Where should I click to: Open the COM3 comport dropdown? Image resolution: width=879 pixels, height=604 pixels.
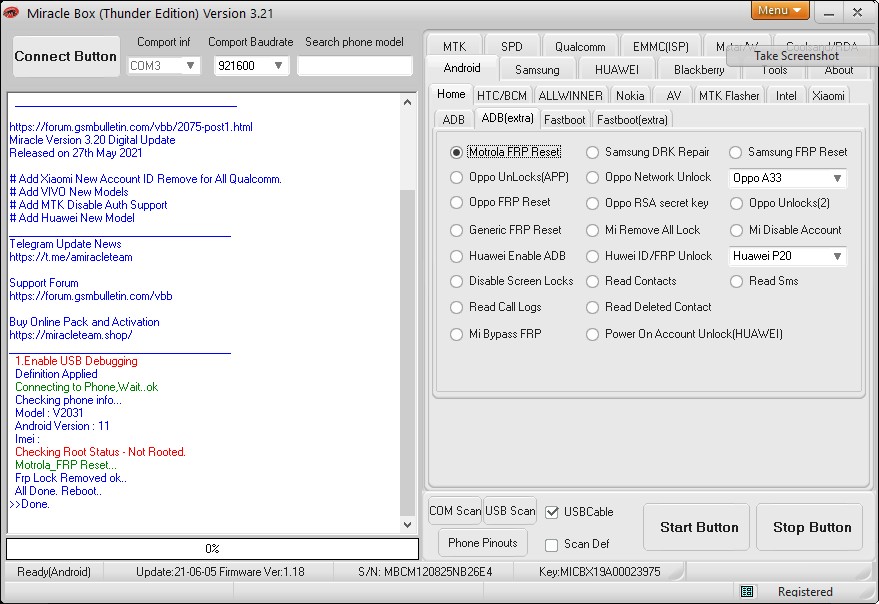163,66
